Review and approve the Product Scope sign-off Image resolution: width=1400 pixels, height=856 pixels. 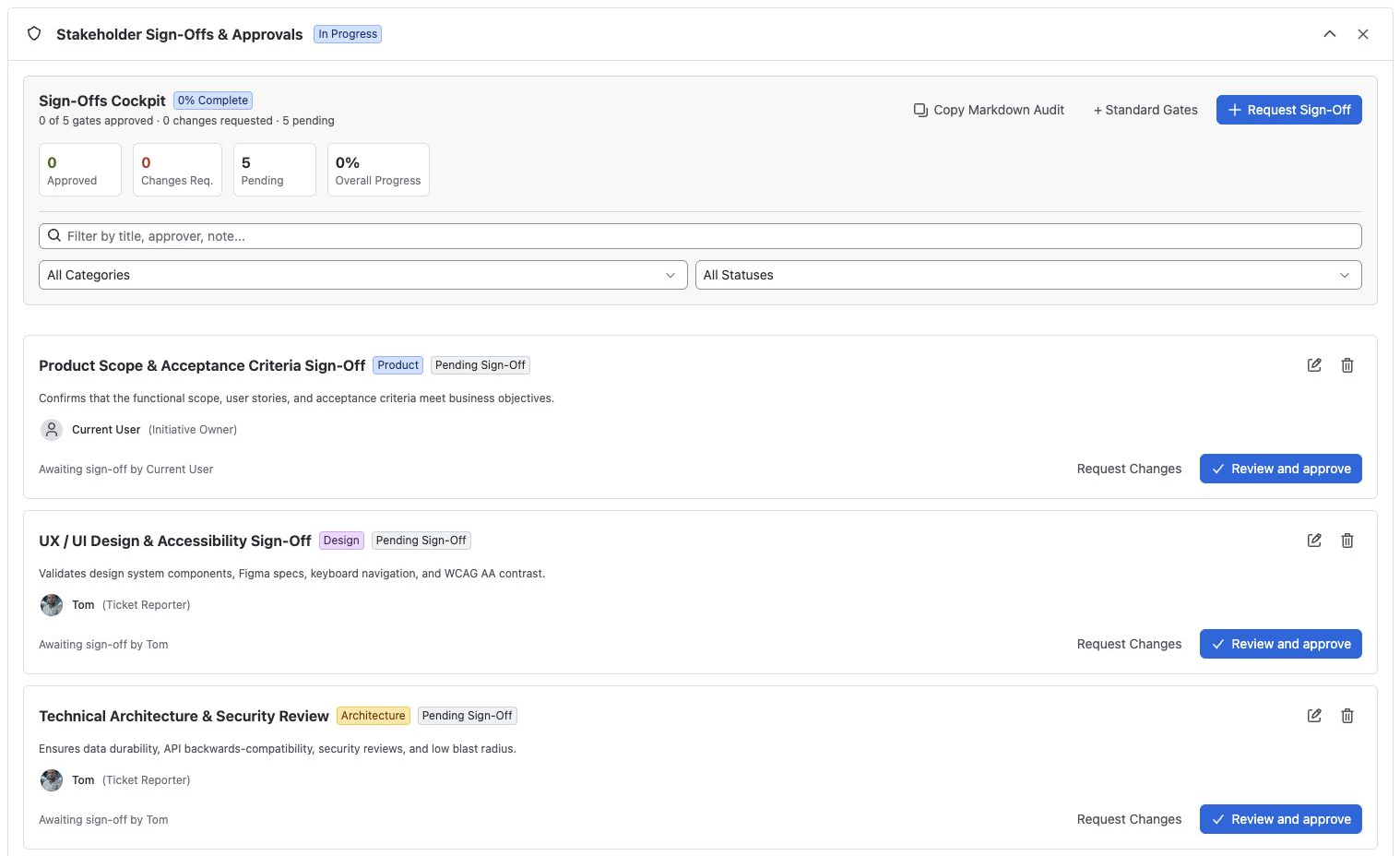point(1280,469)
